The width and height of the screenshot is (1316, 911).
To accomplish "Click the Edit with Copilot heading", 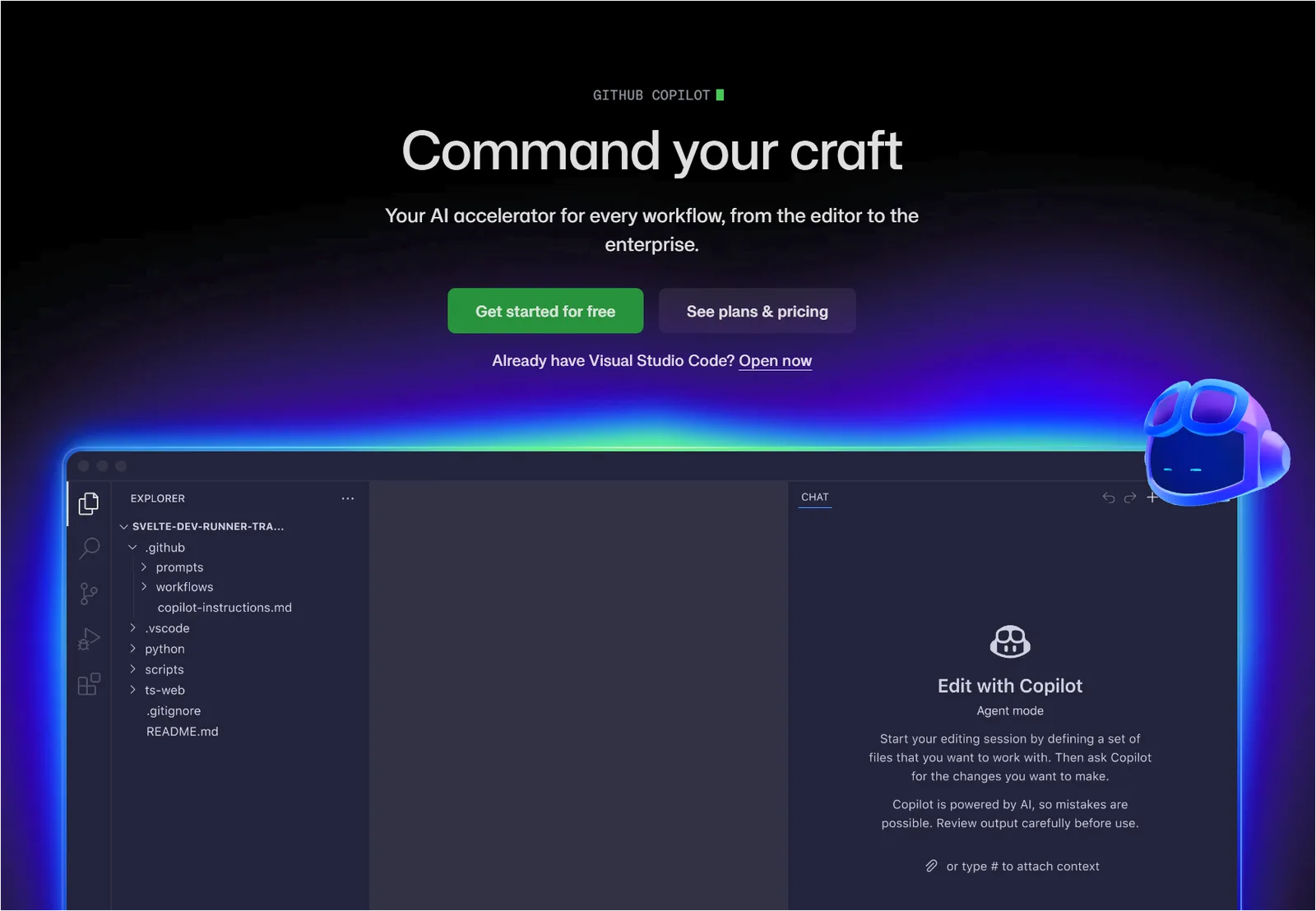I will [1010, 686].
